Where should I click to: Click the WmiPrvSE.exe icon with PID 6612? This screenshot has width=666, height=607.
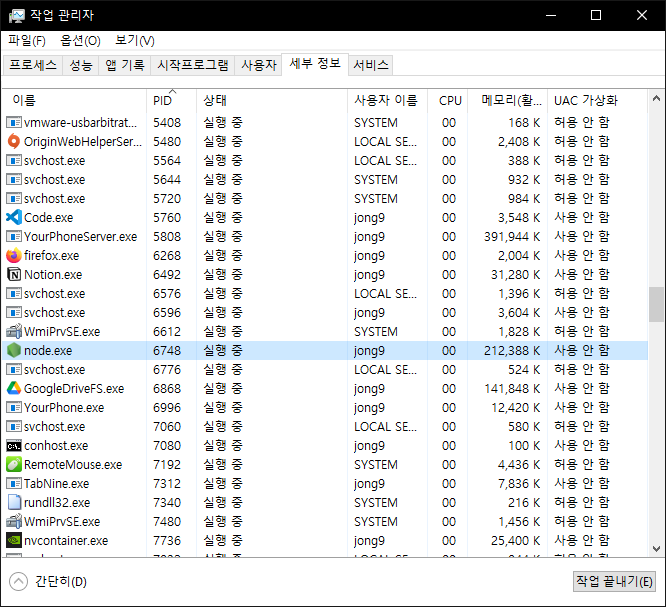click(14, 331)
